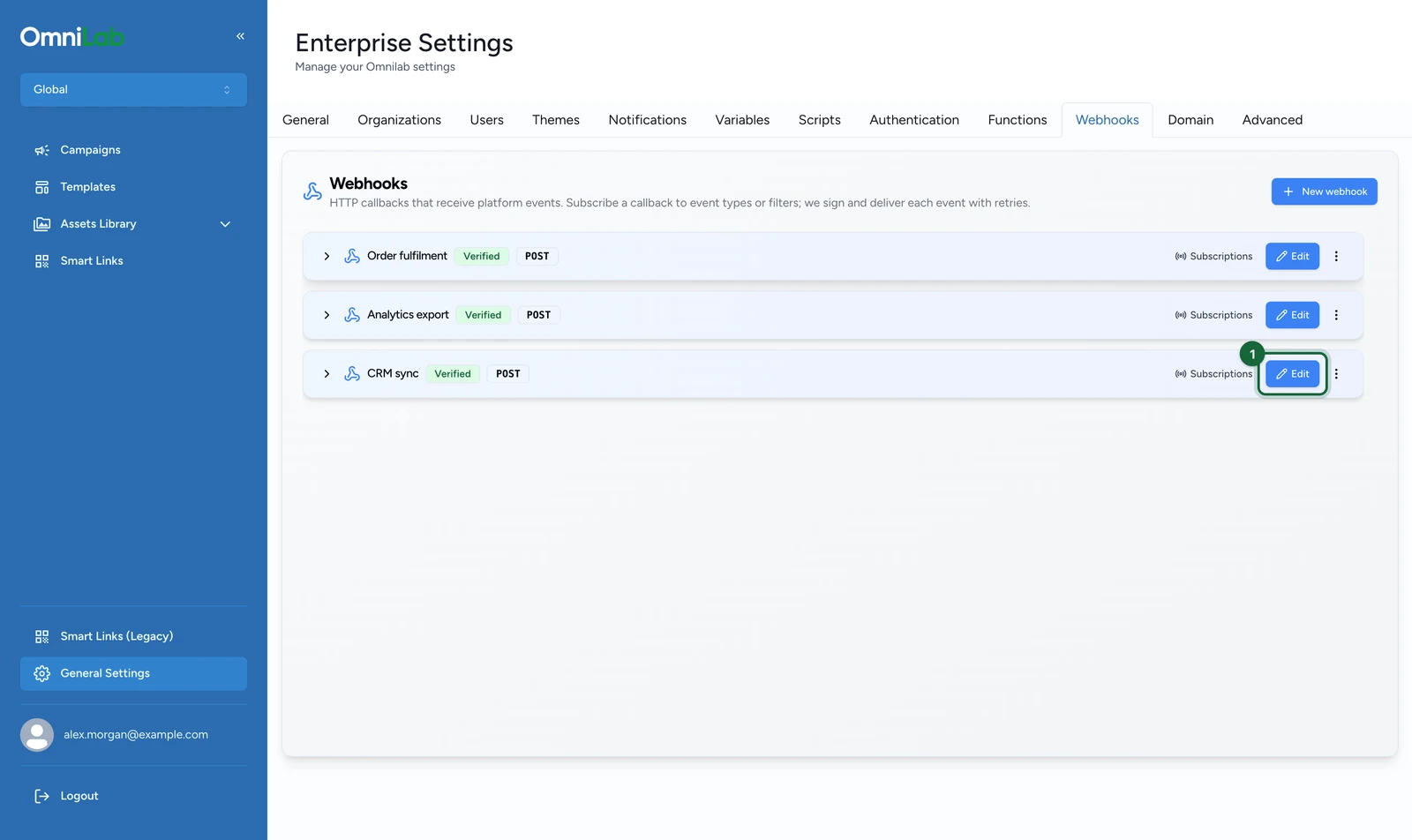The width and height of the screenshot is (1412, 840).
Task: Click the Assets Library image icon
Action: [41, 224]
